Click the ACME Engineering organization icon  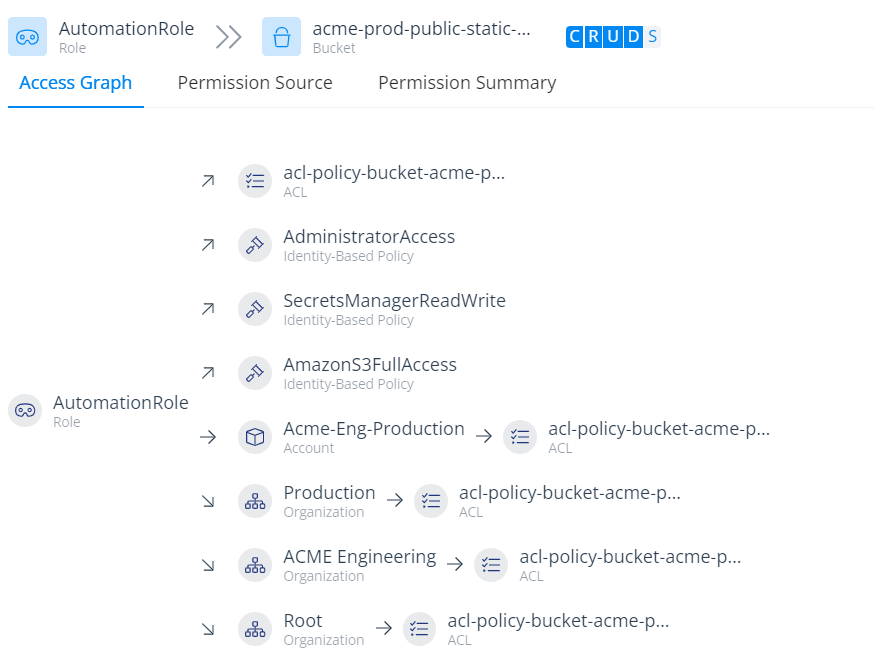[255, 565]
